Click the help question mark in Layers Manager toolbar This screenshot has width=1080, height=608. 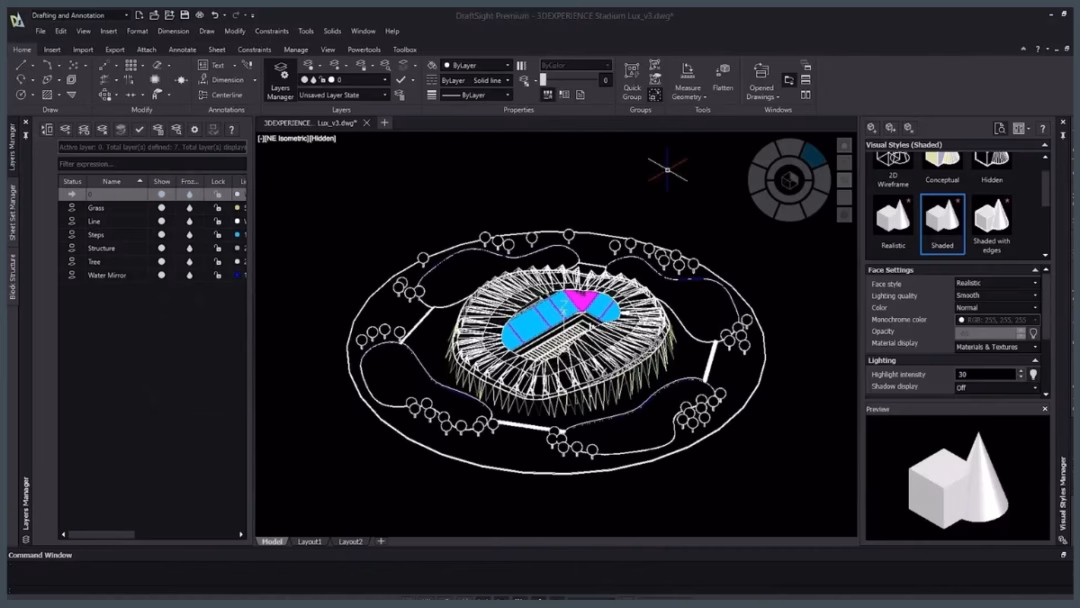click(231, 129)
